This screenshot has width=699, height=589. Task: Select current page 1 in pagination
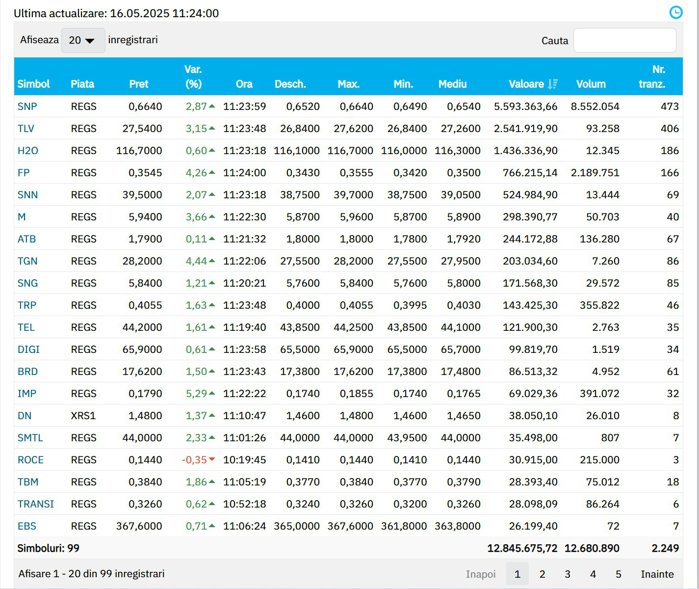(x=516, y=574)
